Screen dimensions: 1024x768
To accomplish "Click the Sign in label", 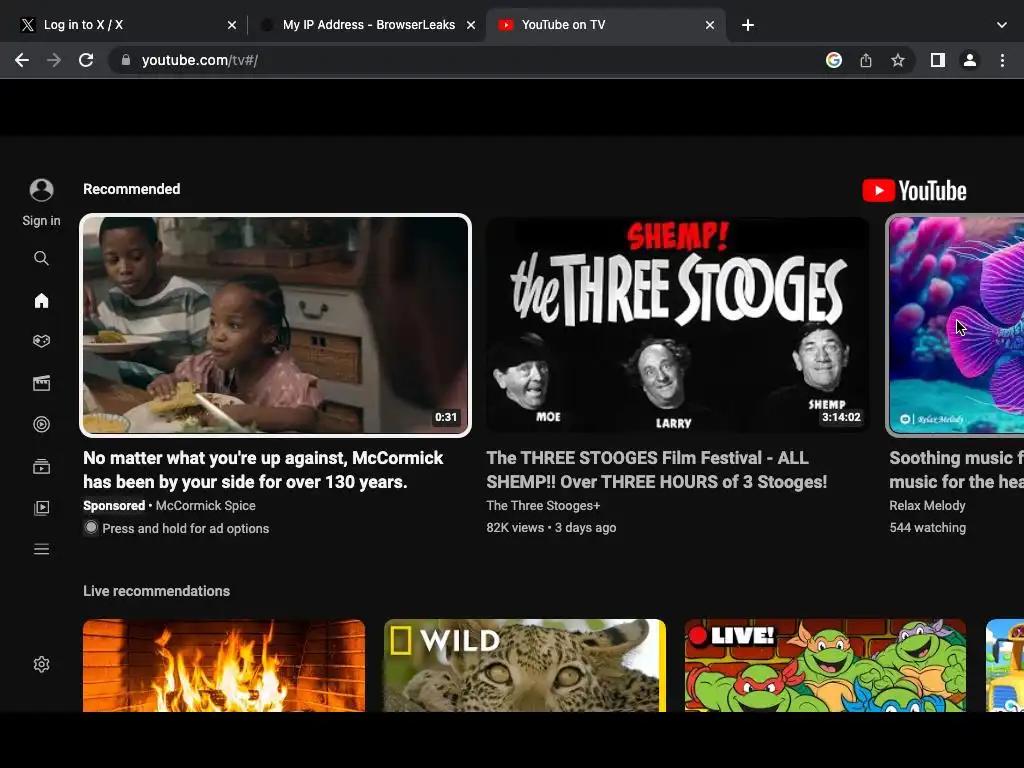I will pyautogui.click(x=41, y=221).
